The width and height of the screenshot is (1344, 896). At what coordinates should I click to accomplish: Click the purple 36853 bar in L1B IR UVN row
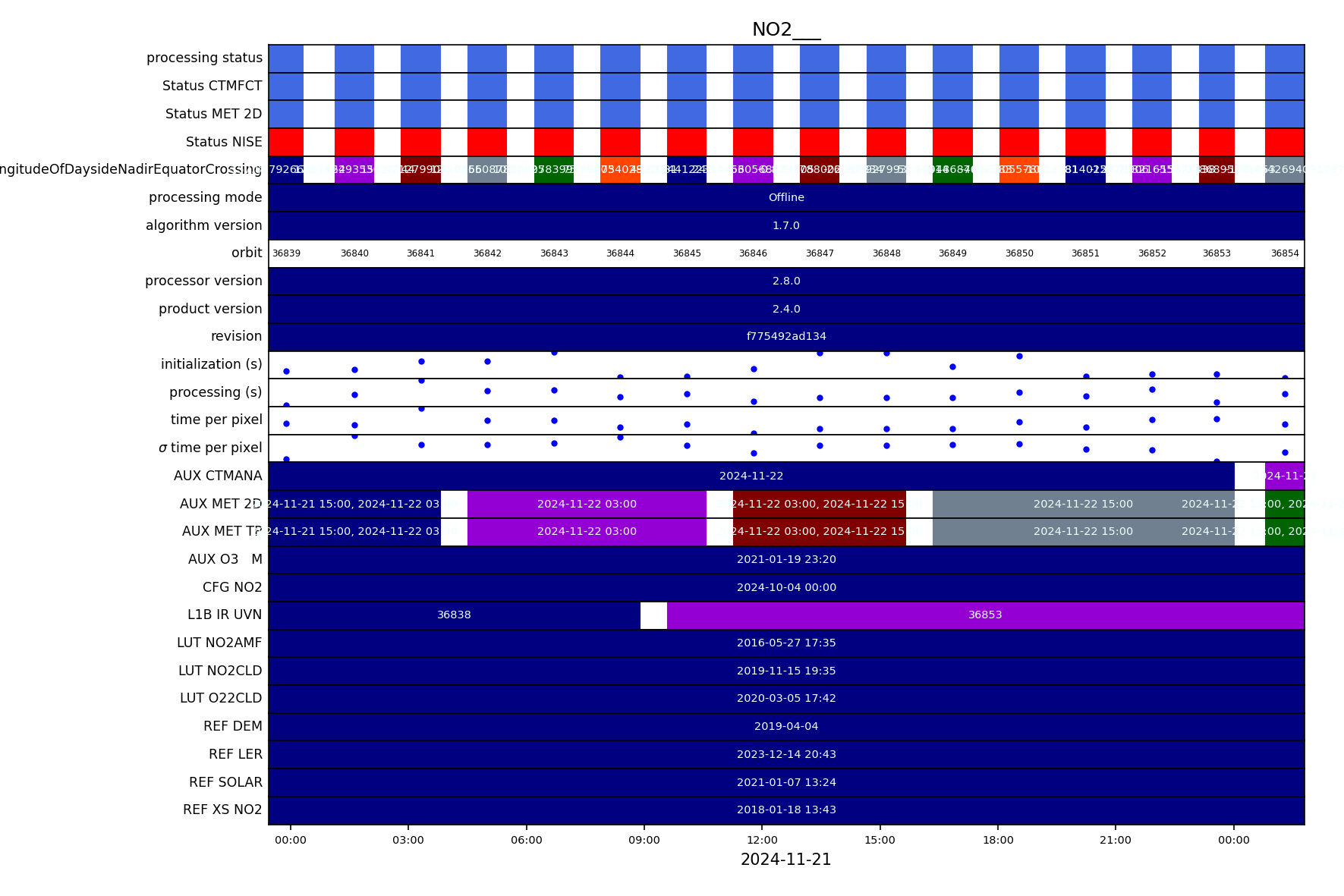985,615
